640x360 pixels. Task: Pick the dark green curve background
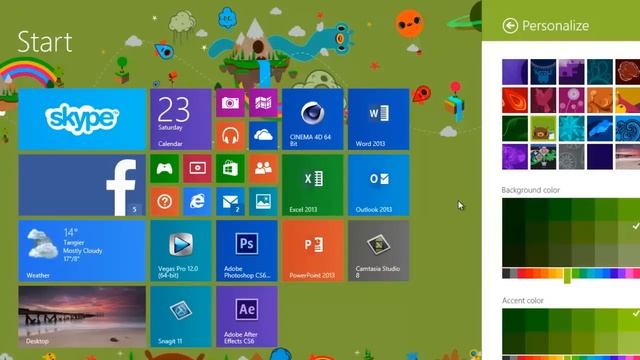pyautogui.click(x=515, y=129)
